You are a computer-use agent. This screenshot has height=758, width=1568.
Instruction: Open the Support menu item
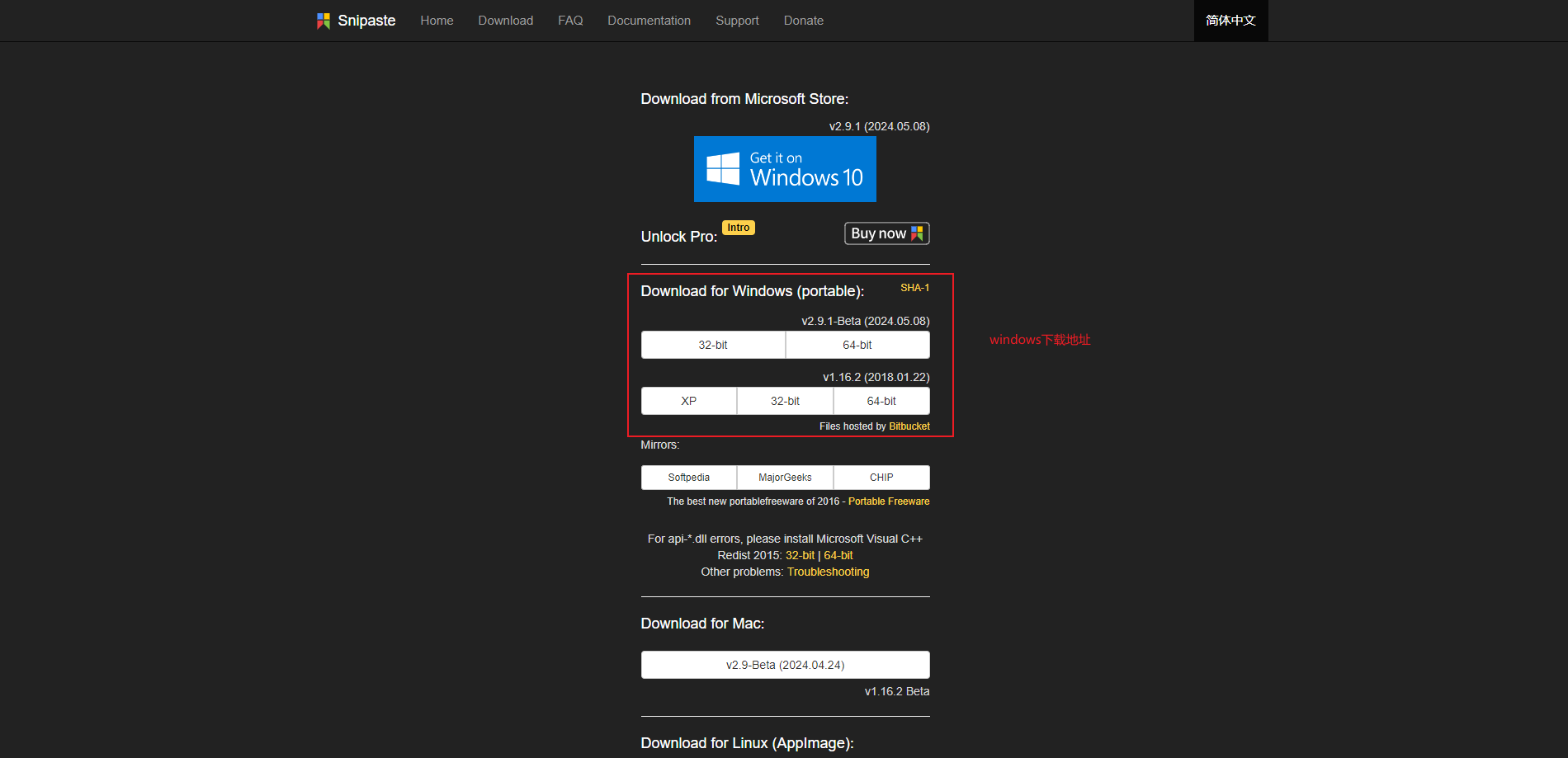[737, 21]
